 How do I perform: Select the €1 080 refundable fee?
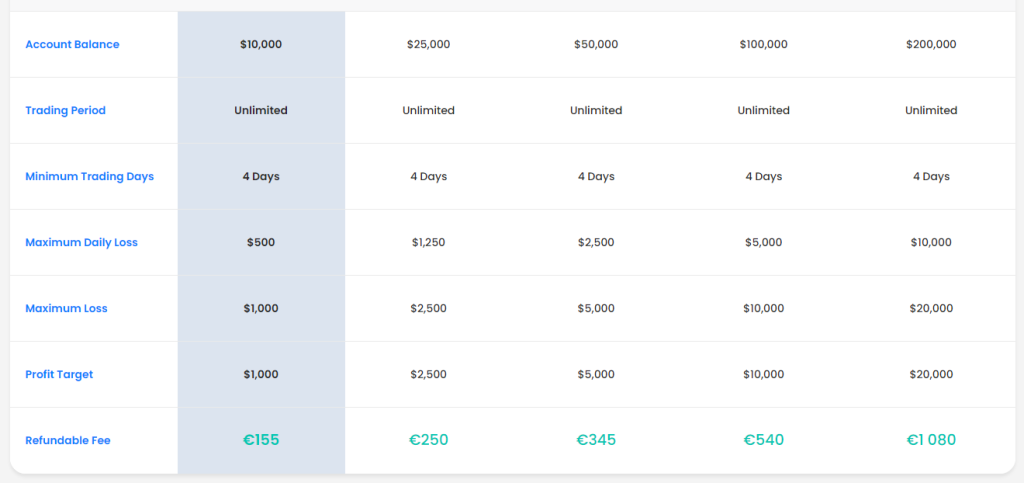click(931, 439)
